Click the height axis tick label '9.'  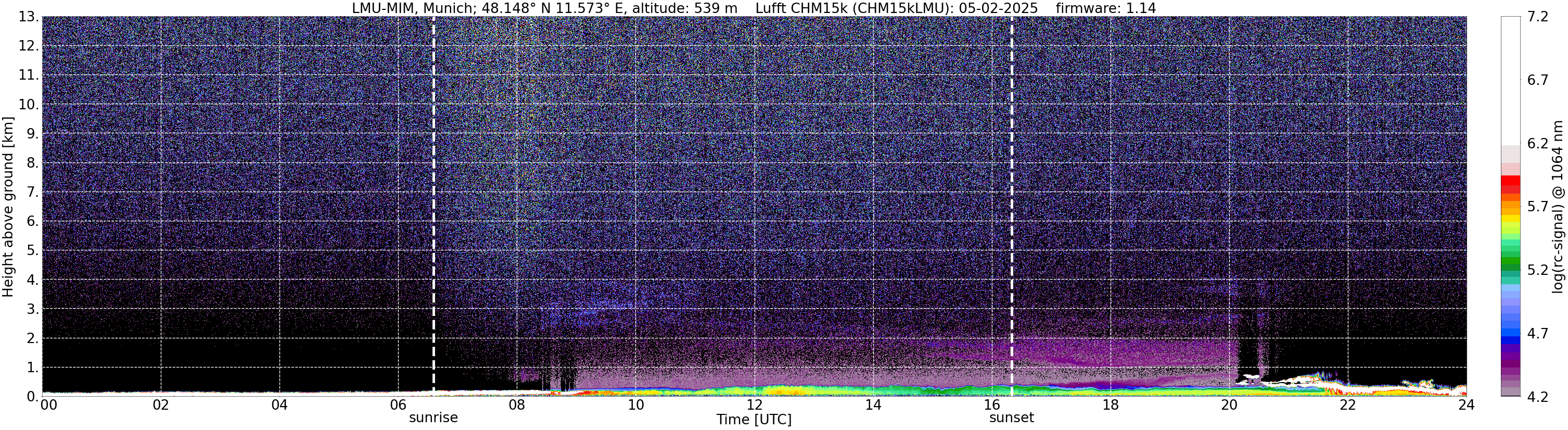[x=32, y=134]
